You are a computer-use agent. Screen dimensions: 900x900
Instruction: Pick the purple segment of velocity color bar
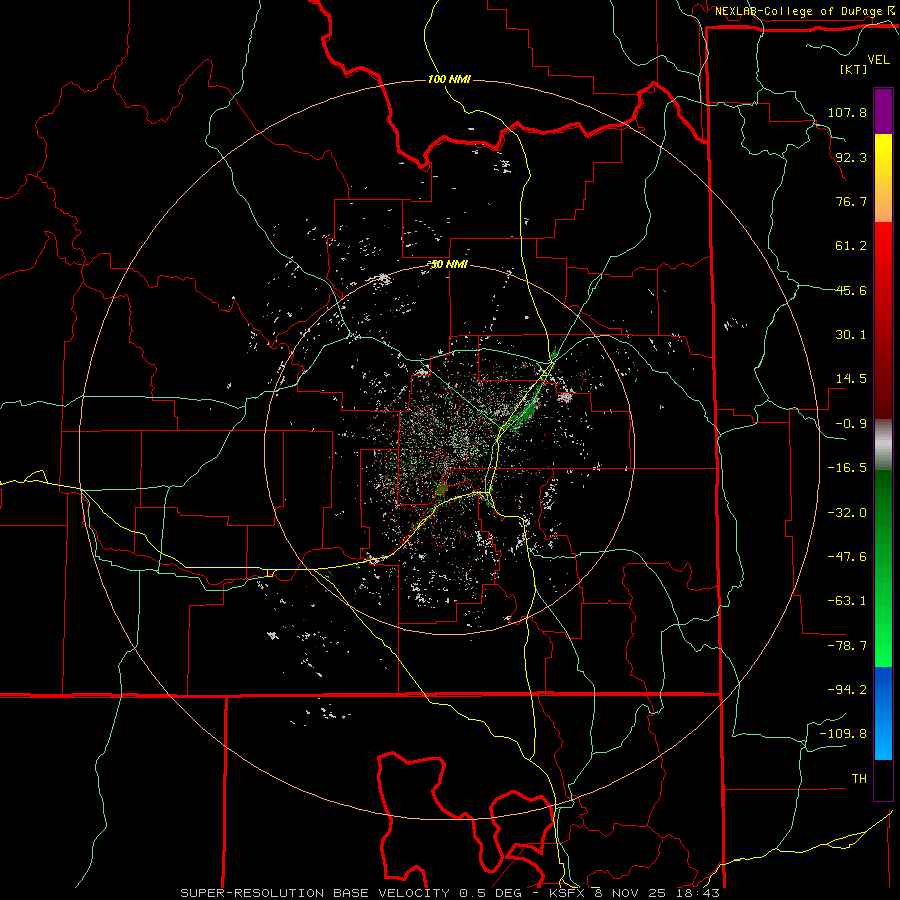[883, 111]
